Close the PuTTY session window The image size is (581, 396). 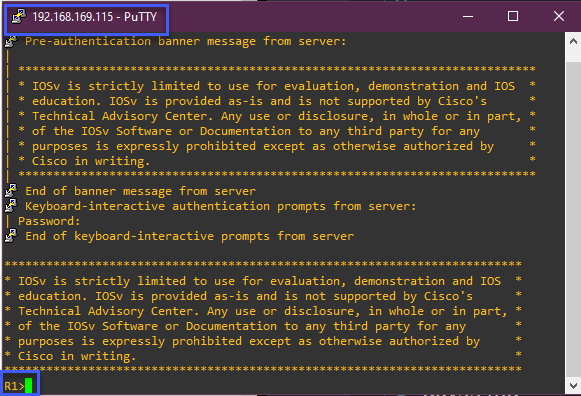[x=558, y=16]
